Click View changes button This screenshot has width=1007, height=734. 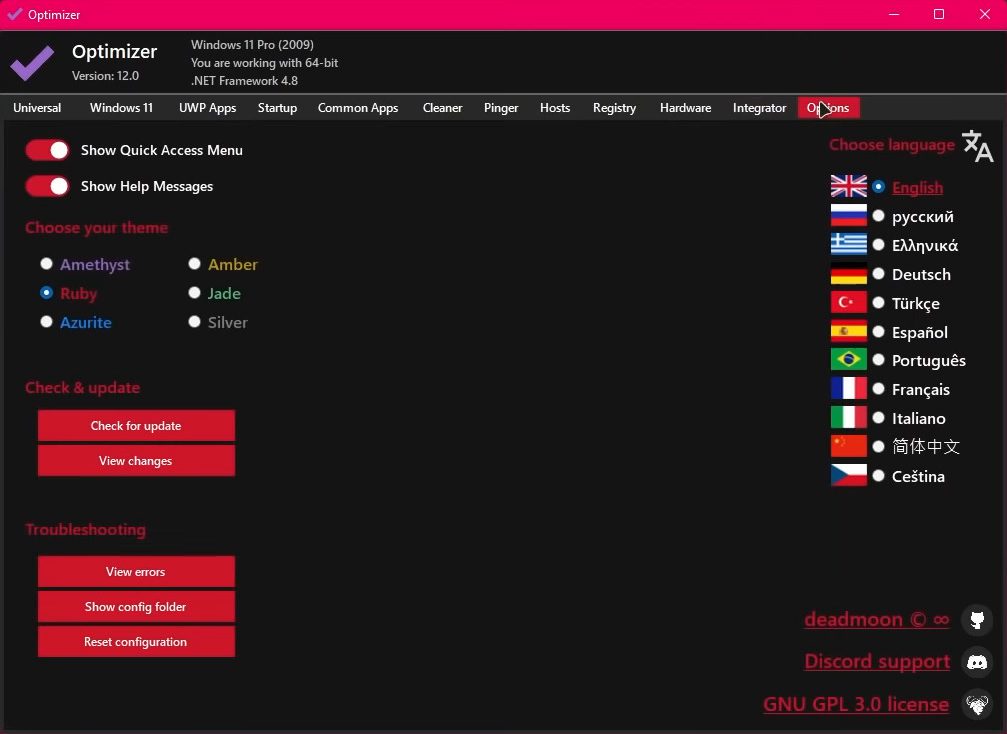tap(136, 460)
